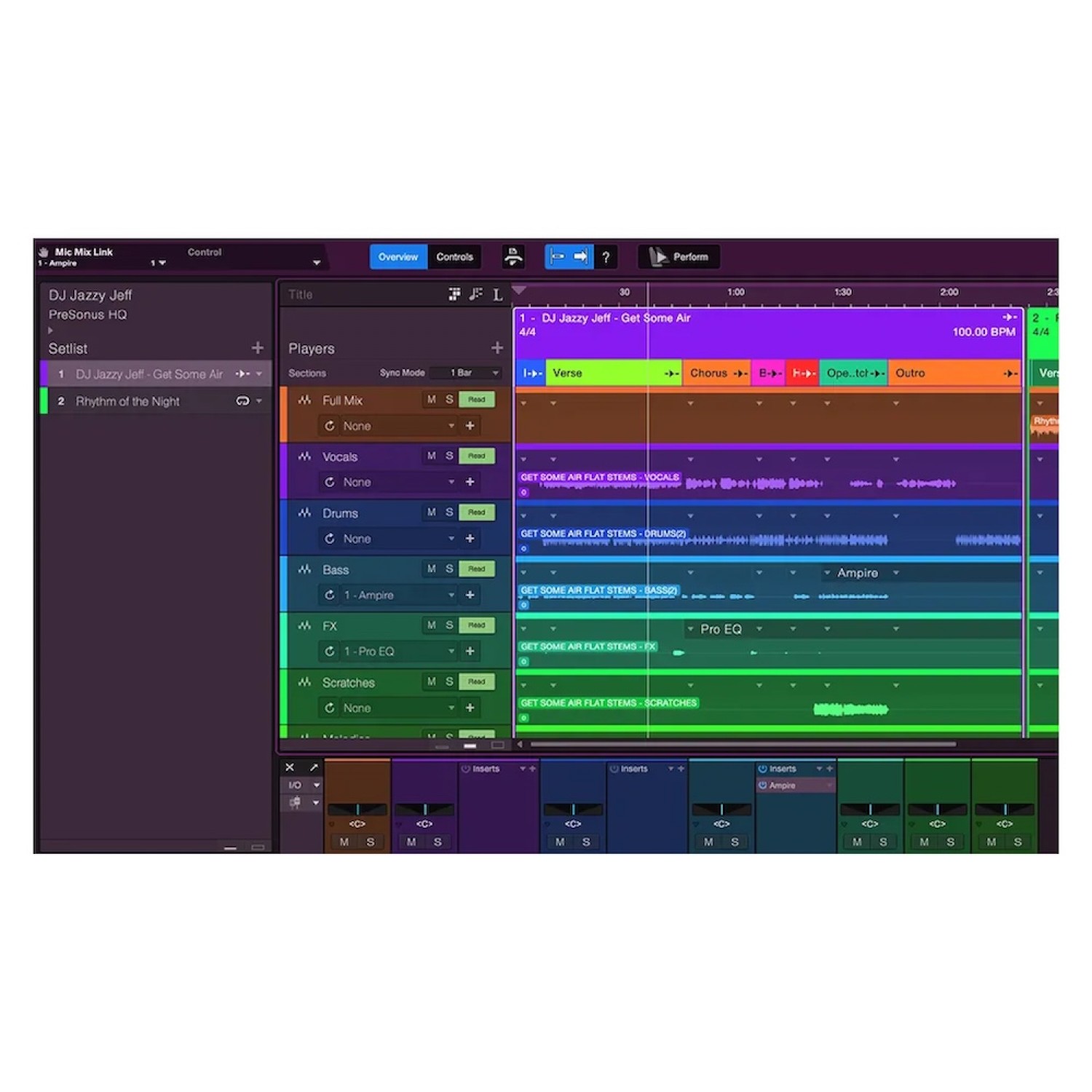The image size is (1092, 1092).
Task: Click the Perform button
Action: pyautogui.click(x=678, y=256)
